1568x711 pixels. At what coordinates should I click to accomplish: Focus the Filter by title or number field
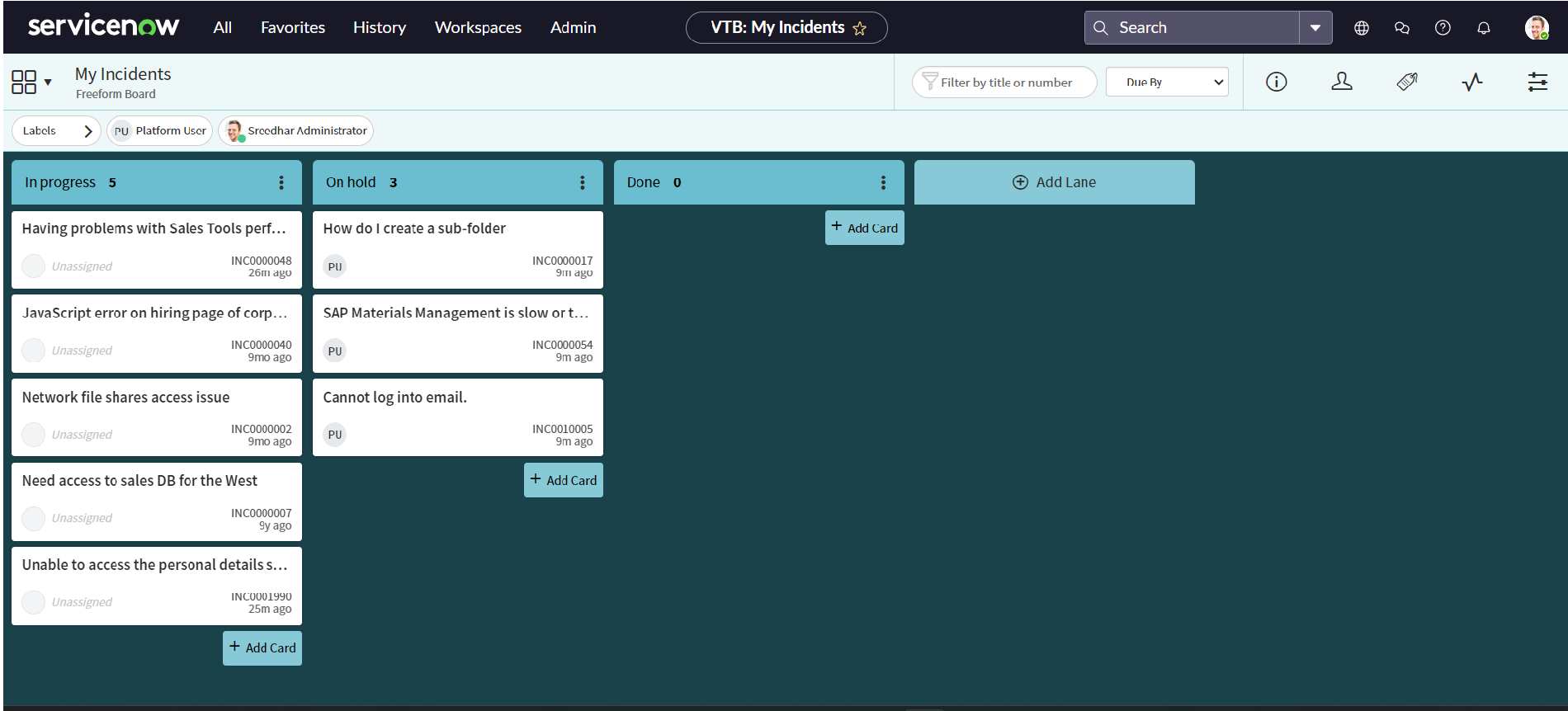pos(1005,82)
